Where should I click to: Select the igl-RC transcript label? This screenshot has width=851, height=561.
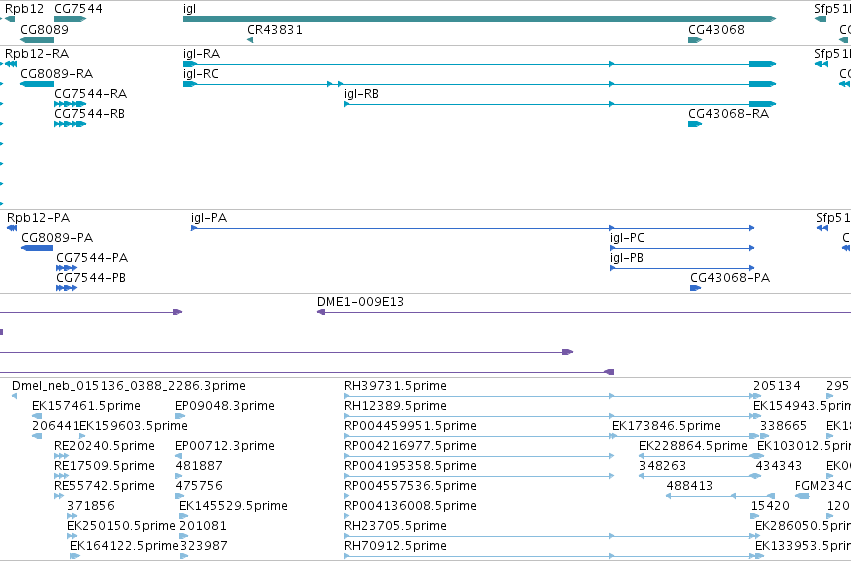tap(201, 74)
